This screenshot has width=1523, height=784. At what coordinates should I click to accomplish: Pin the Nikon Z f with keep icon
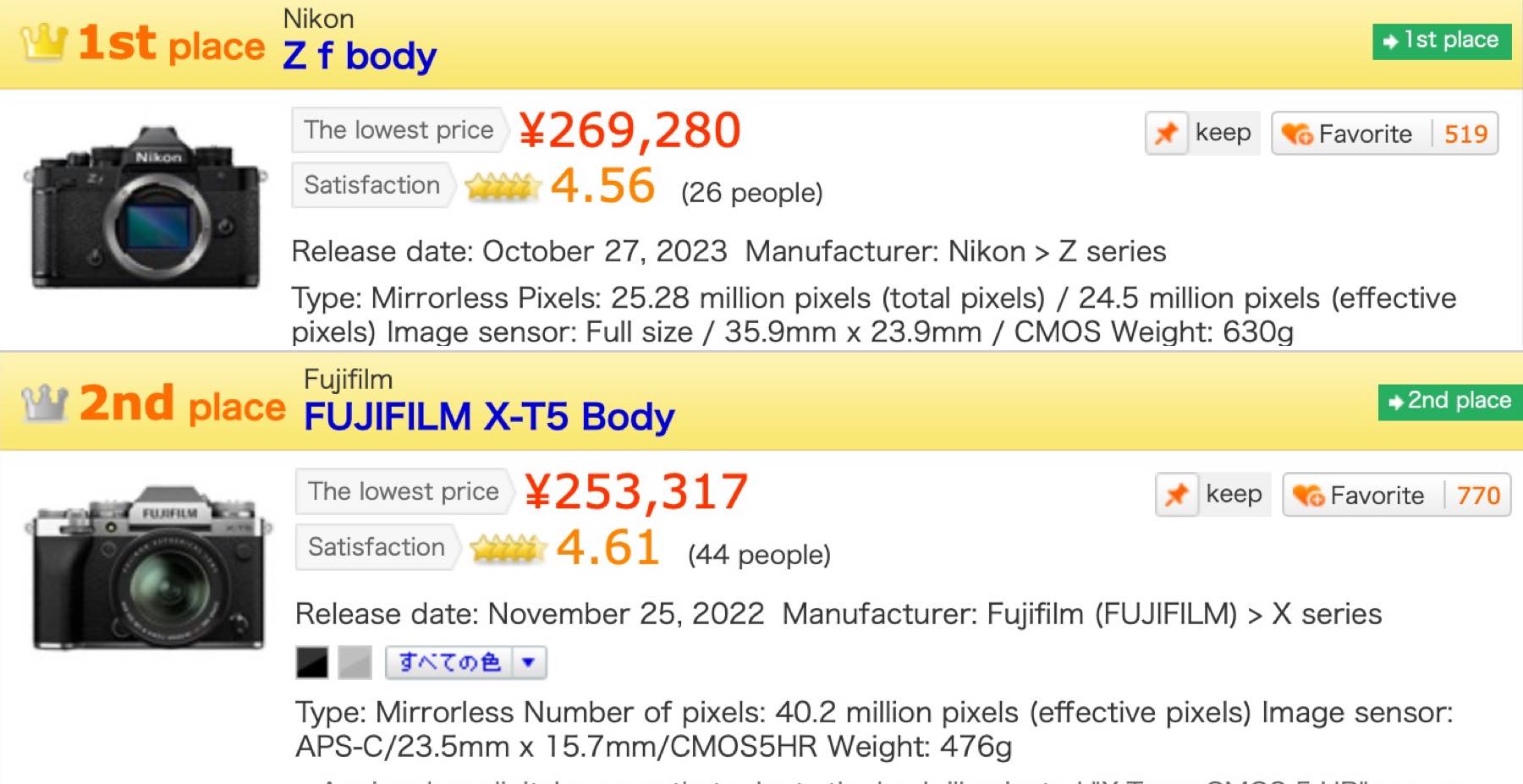point(1167,134)
